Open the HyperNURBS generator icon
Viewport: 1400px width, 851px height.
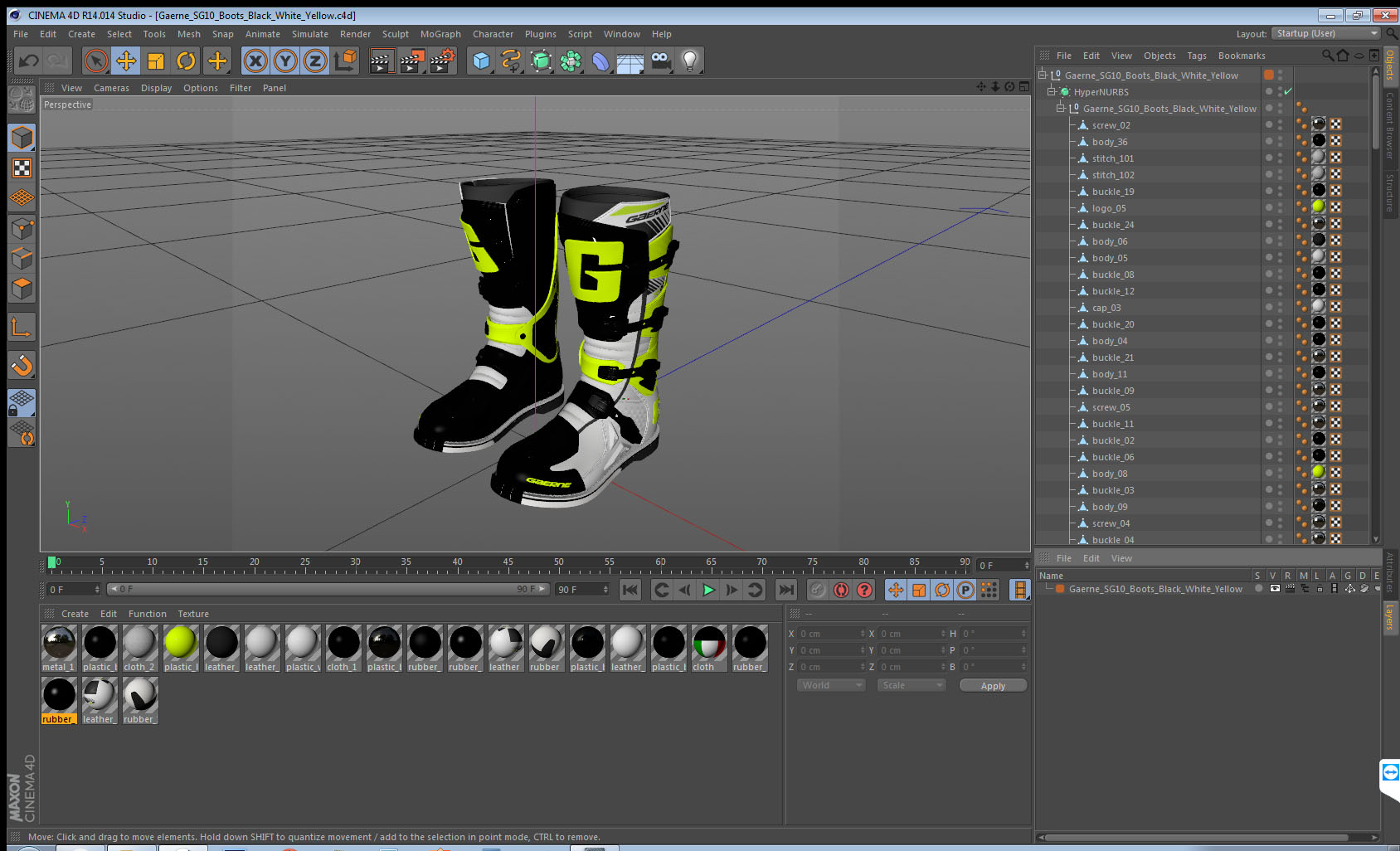click(541, 61)
